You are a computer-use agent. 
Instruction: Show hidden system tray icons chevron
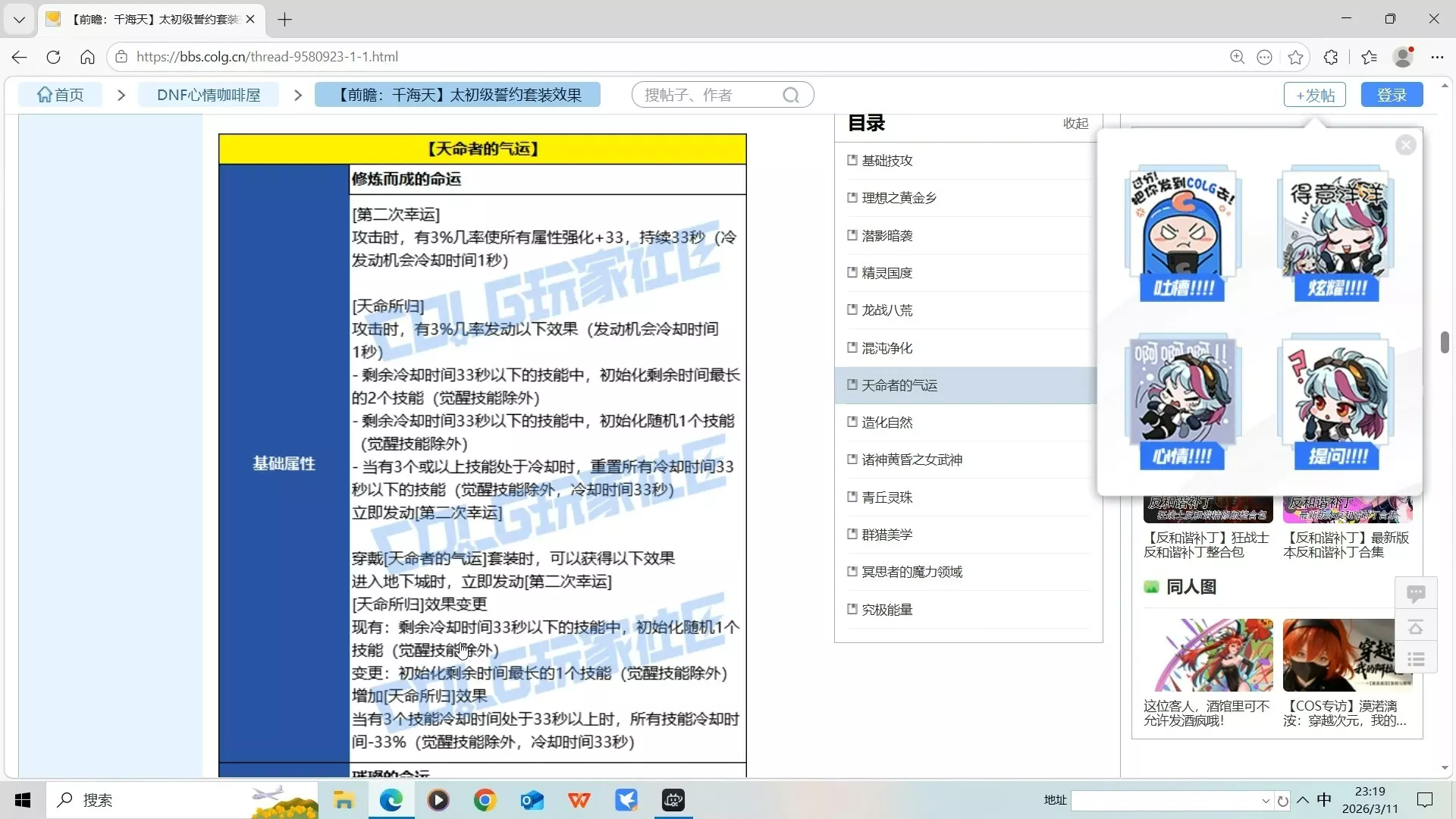[x=1303, y=800]
